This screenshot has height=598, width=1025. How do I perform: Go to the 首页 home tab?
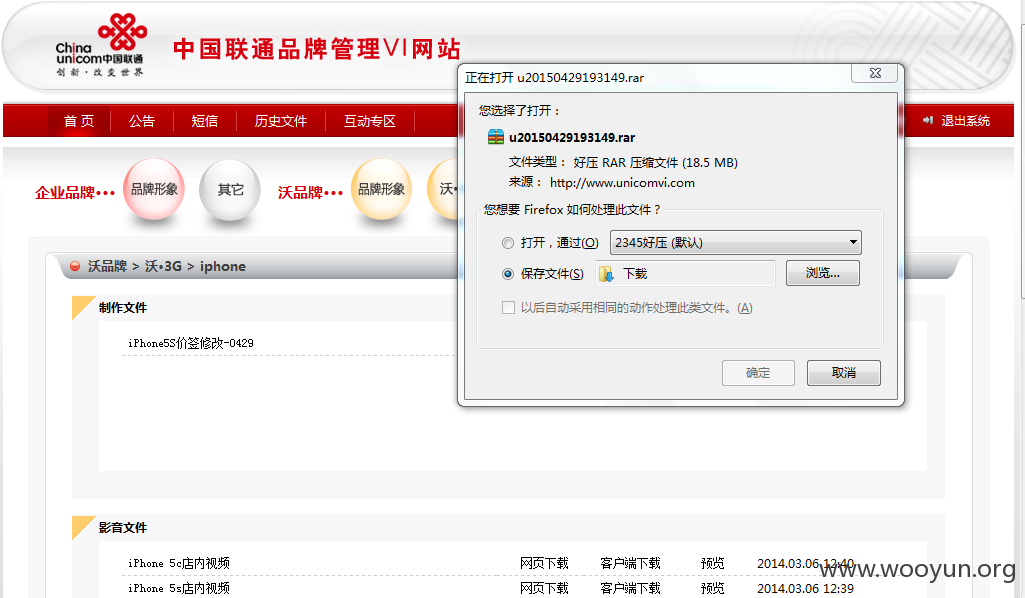[x=79, y=121]
